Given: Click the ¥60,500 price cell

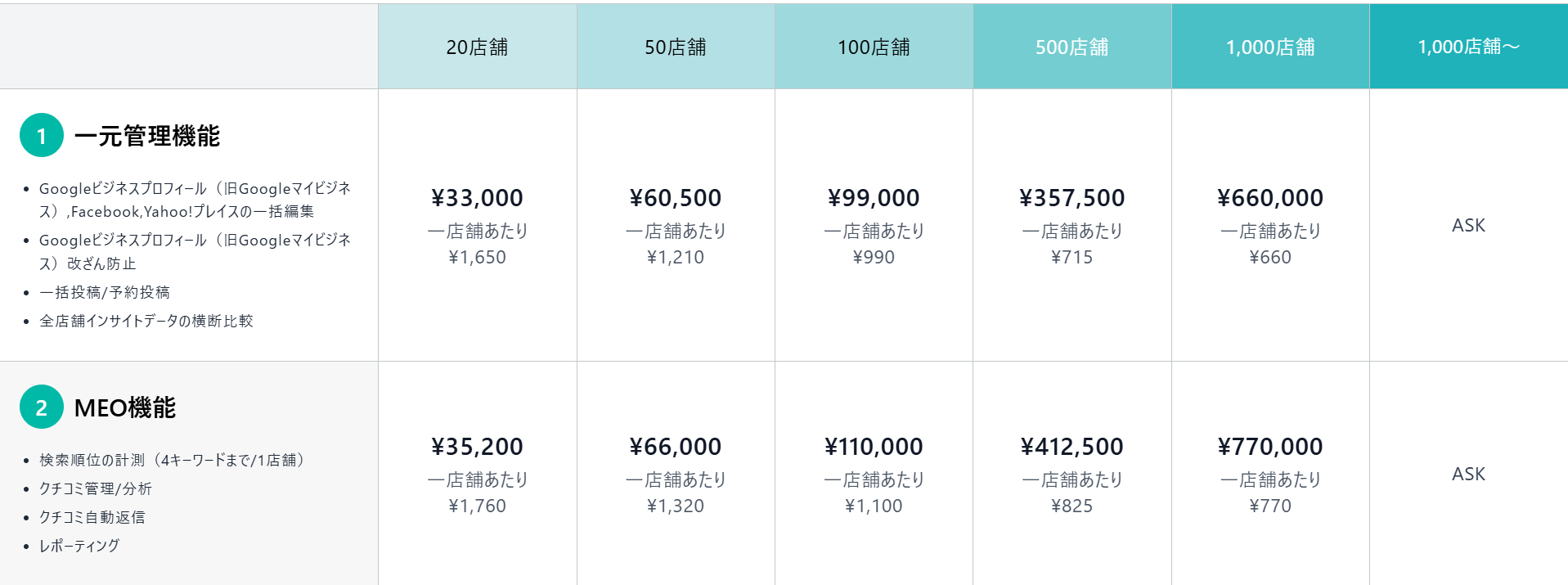Looking at the screenshot, I should [675, 198].
